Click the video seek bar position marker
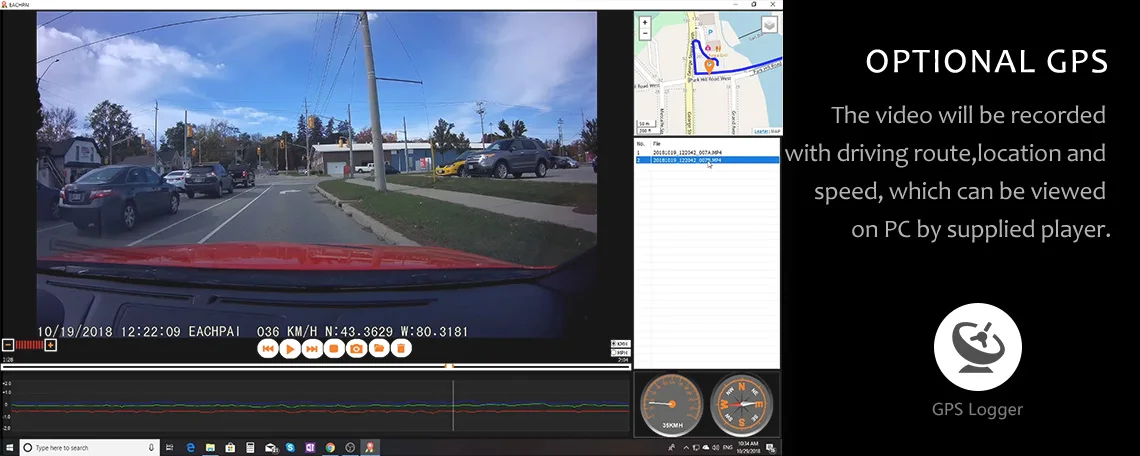The image size is (1140, 456). point(449,366)
